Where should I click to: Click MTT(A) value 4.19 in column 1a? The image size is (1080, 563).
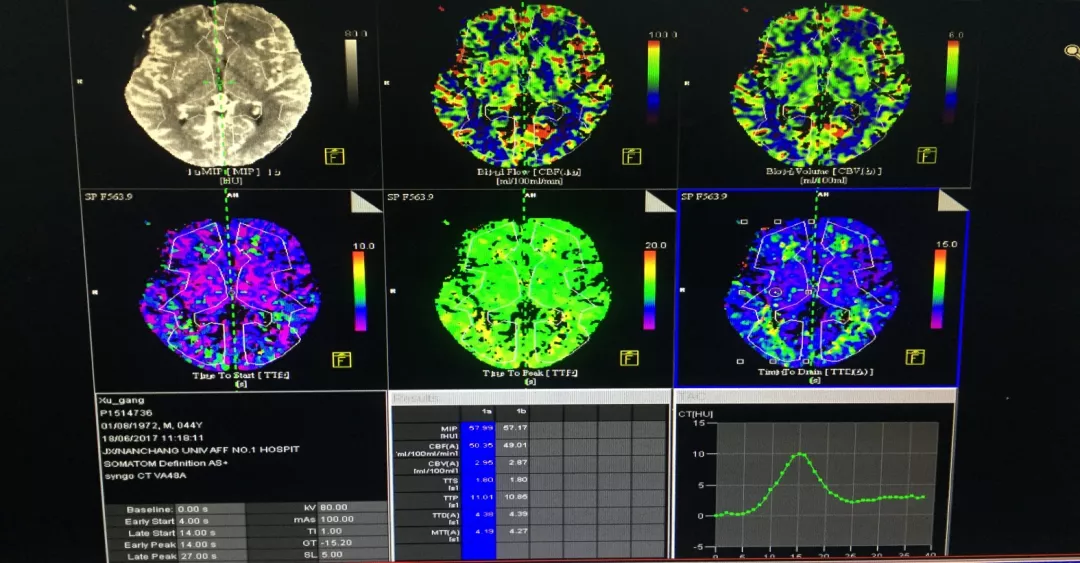coord(484,531)
